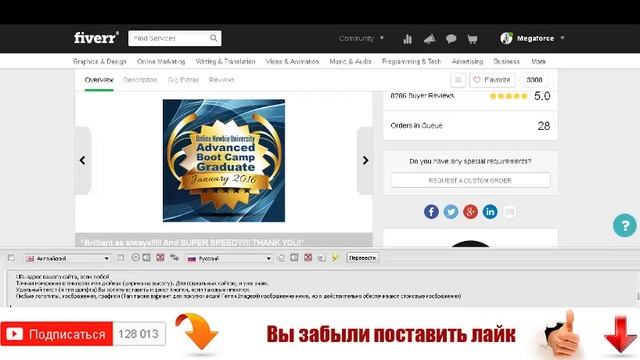Click the Megaforce profile avatar
This screenshot has height=360, width=640.
(x=506, y=38)
